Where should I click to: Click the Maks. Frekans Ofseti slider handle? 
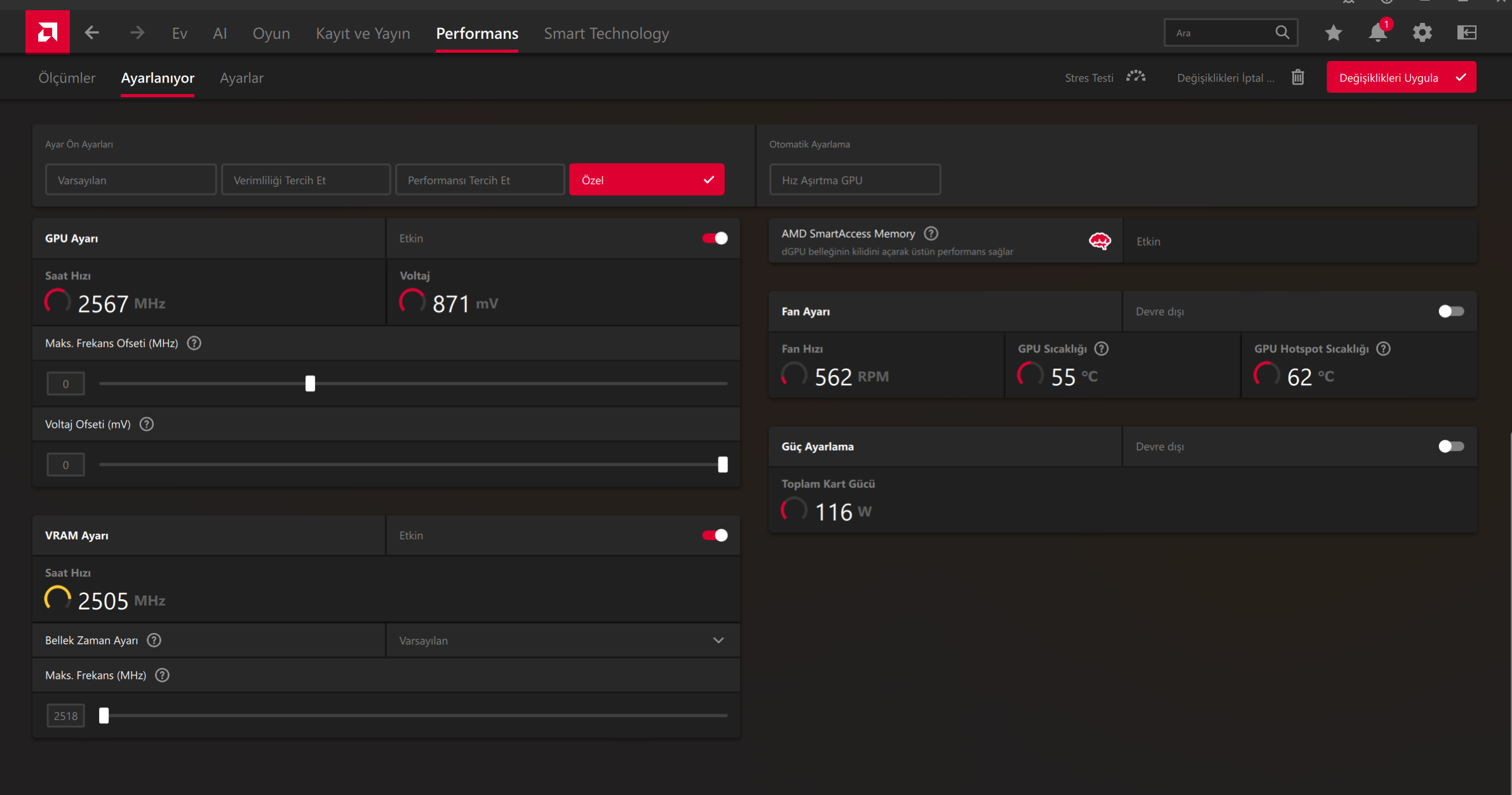[310, 383]
